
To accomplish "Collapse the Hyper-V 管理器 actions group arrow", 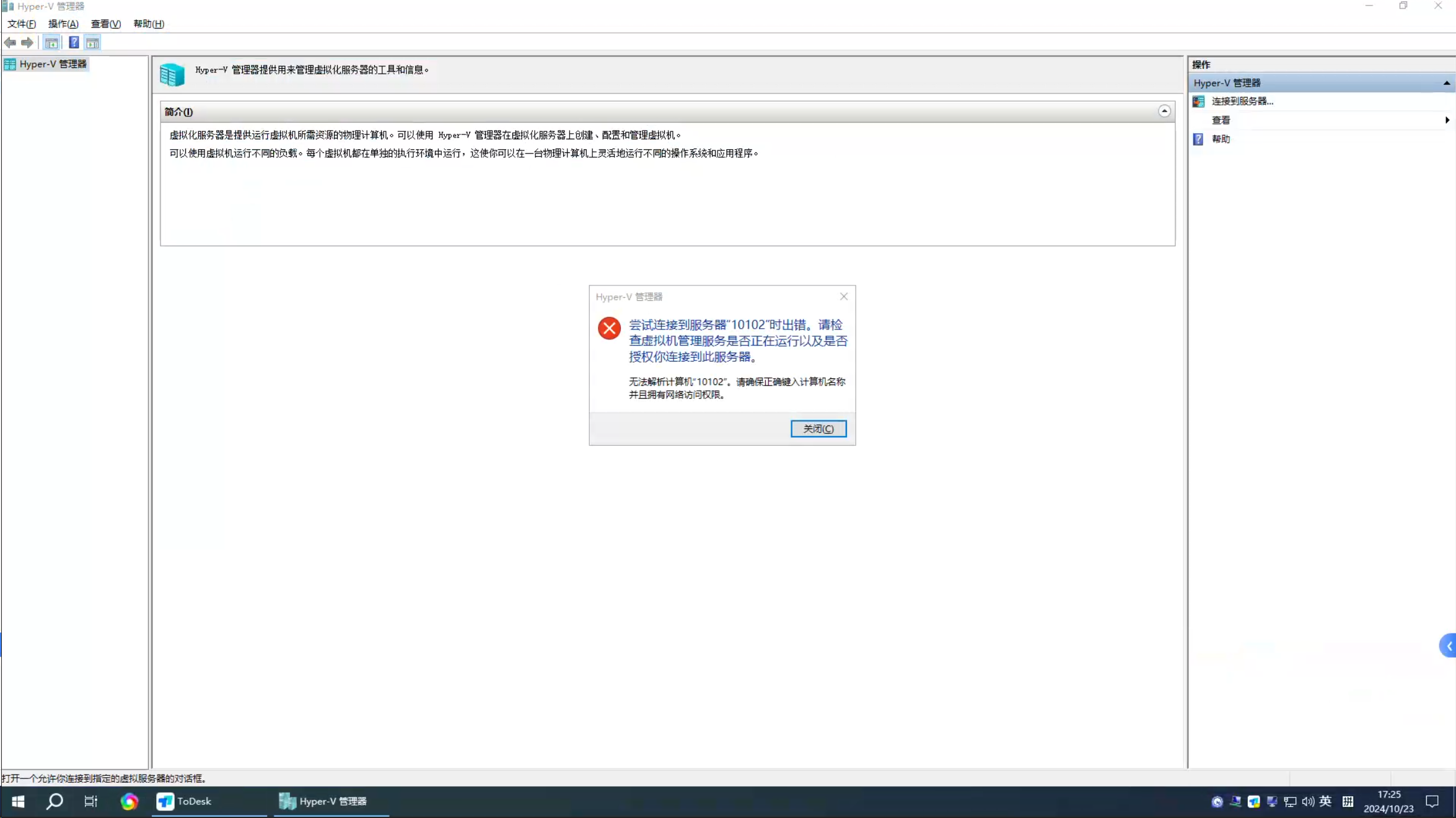I will [x=1446, y=83].
